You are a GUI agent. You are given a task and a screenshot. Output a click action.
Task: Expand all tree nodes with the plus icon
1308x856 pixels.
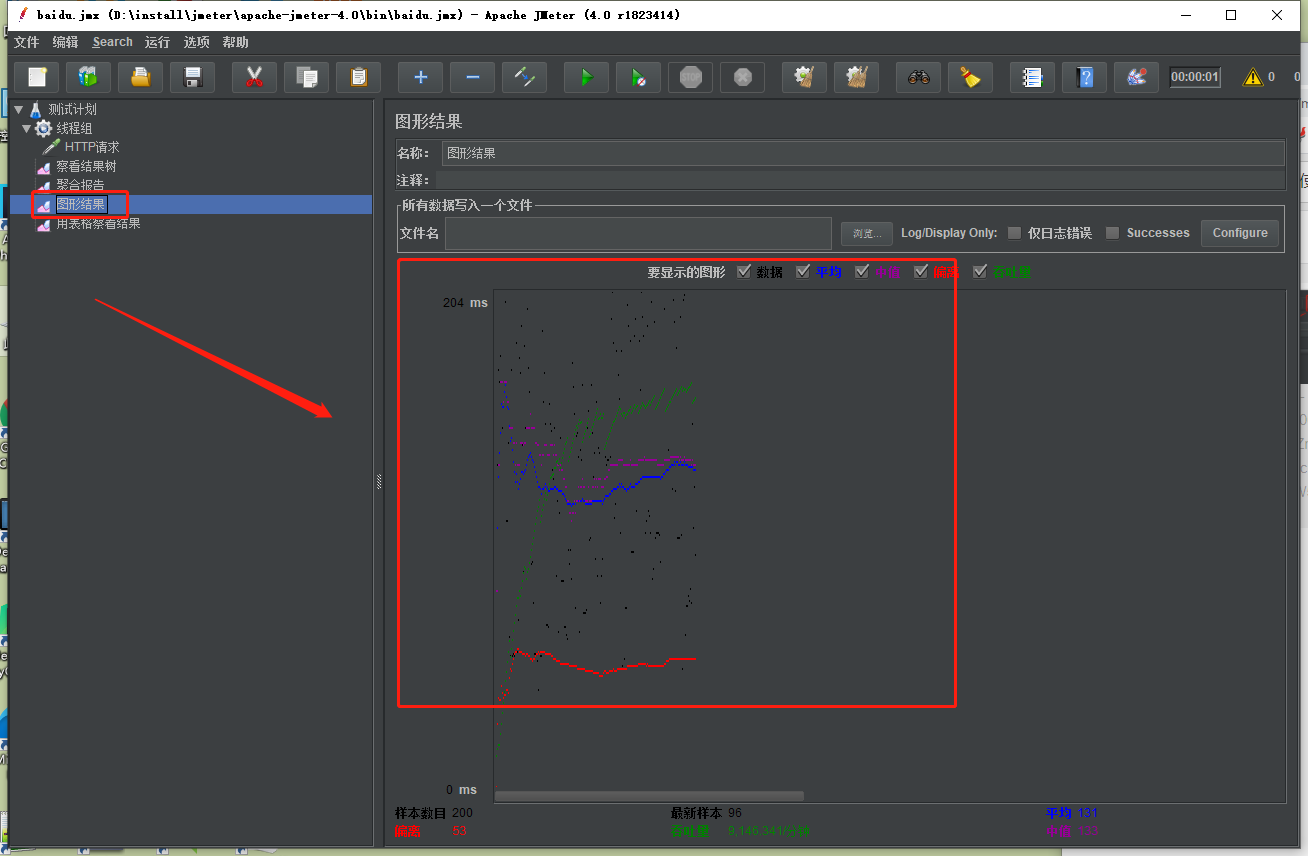pos(421,77)
